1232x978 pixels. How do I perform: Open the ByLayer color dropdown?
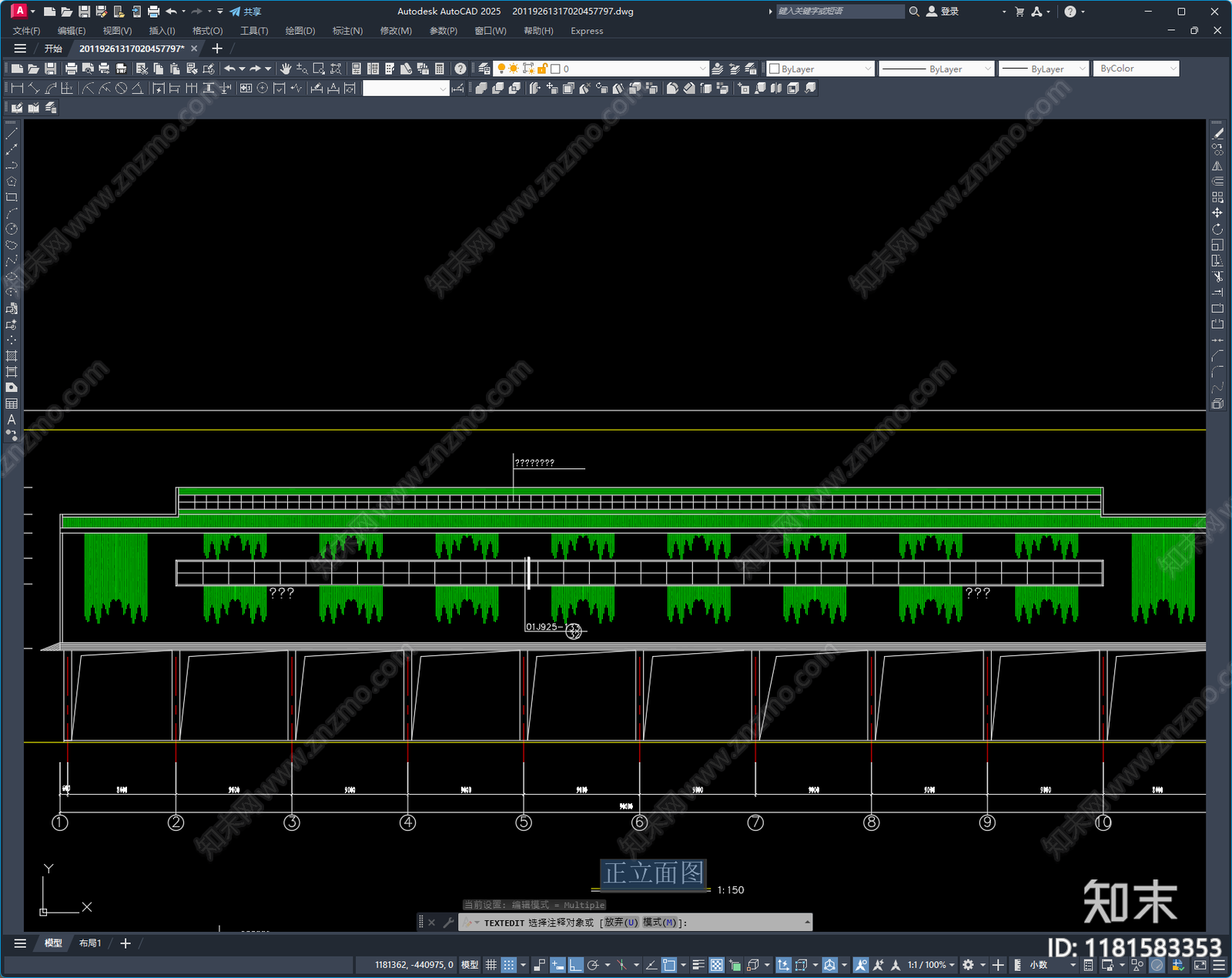(x=821, y=69)
